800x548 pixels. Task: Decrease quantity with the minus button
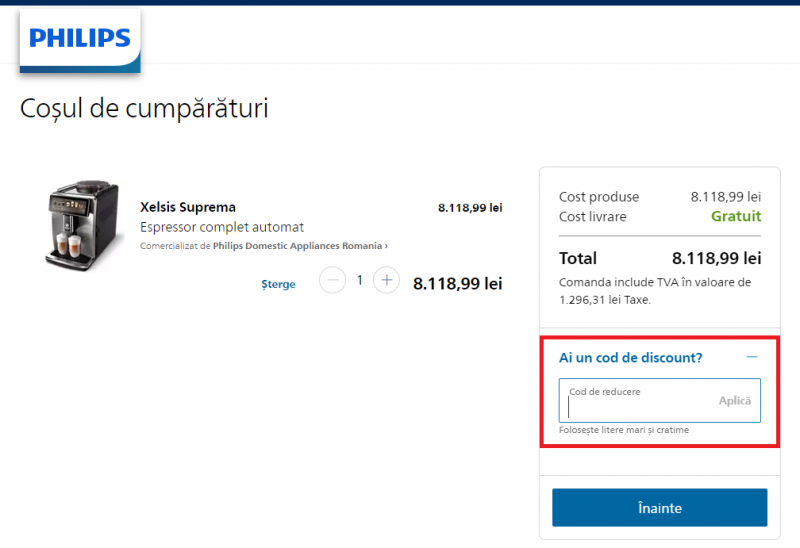pyautogui.click(x=332, y=280)
